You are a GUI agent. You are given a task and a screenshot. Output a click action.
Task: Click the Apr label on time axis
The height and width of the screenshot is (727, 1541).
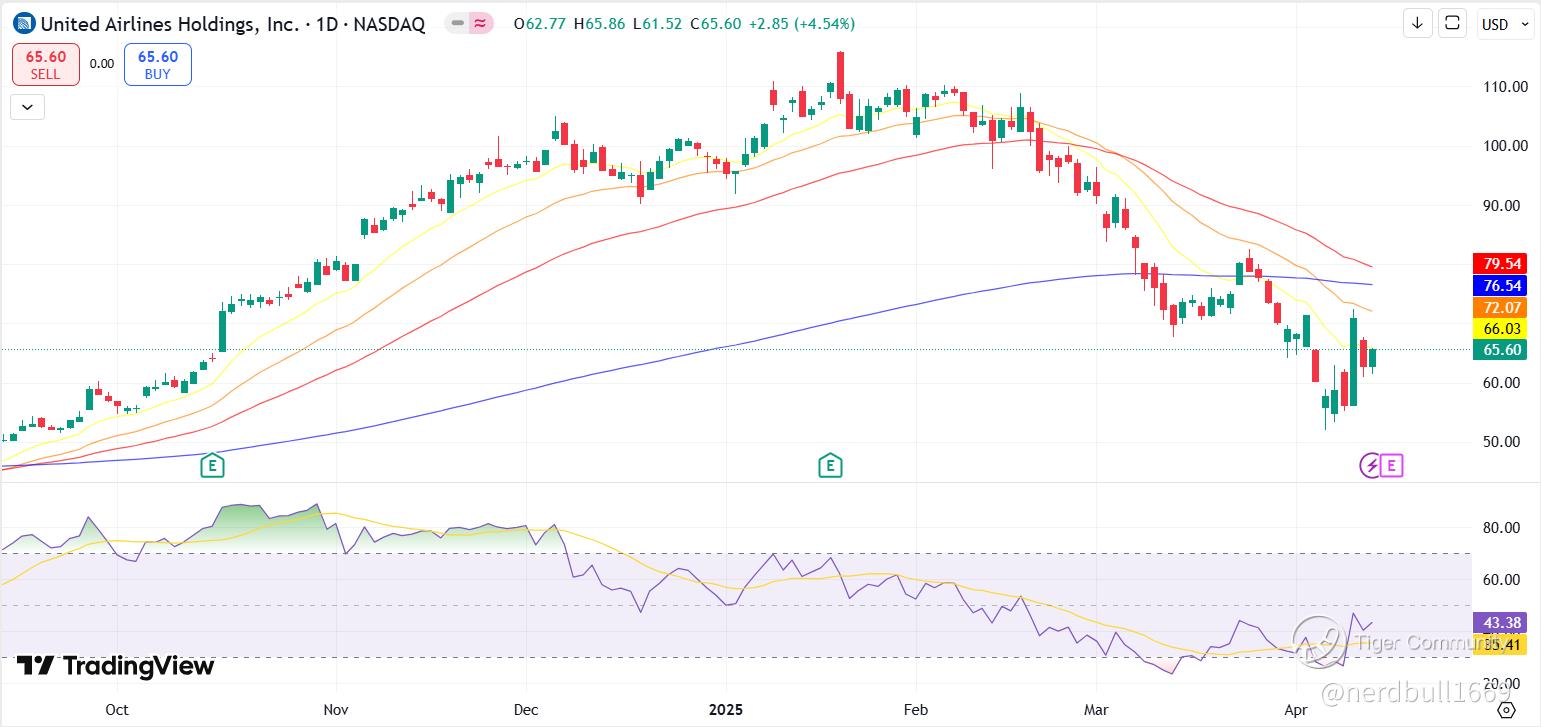pos(1296,710)
